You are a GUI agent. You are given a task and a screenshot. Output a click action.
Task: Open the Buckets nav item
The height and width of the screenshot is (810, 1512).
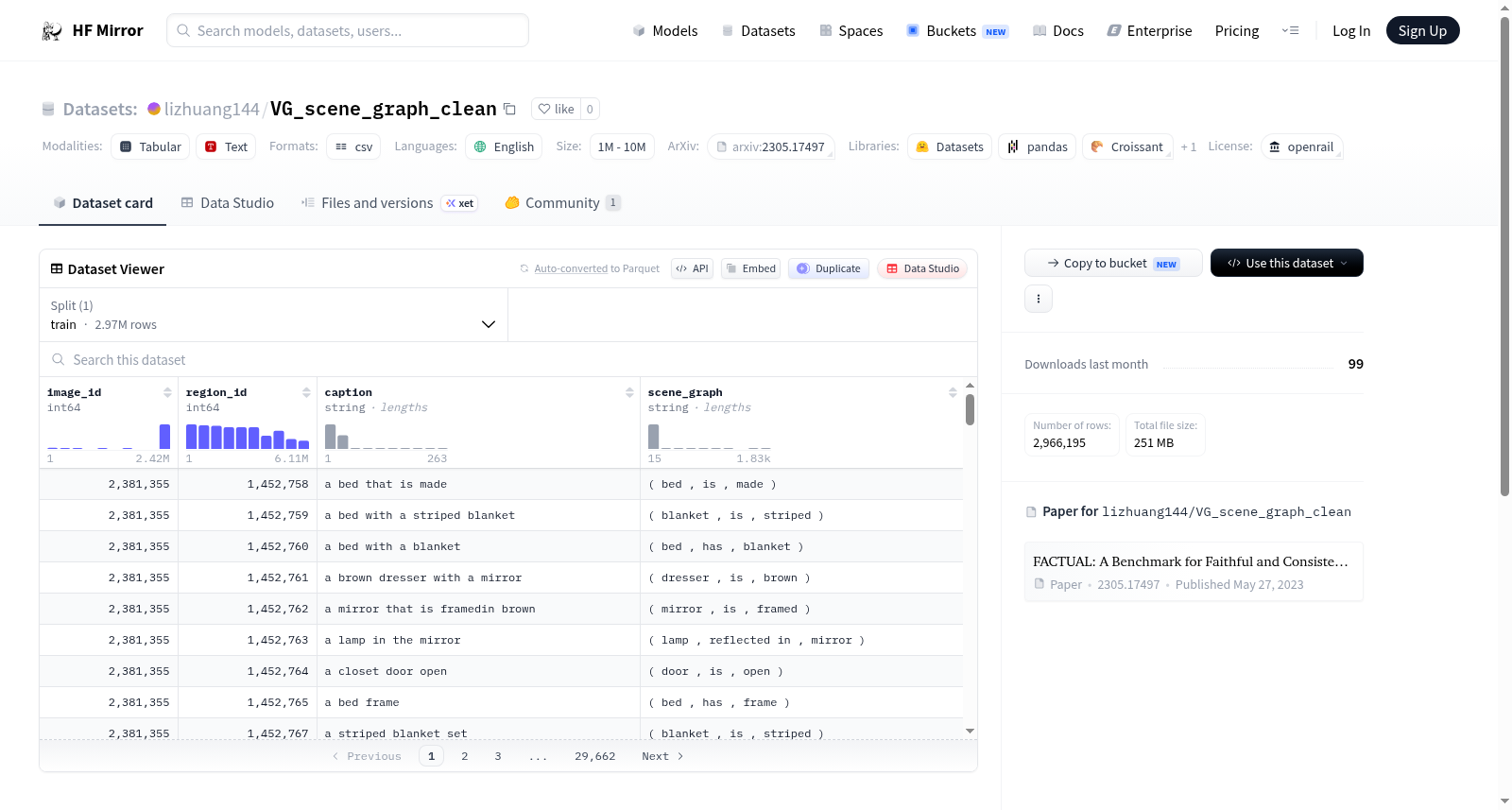(957, 31)
